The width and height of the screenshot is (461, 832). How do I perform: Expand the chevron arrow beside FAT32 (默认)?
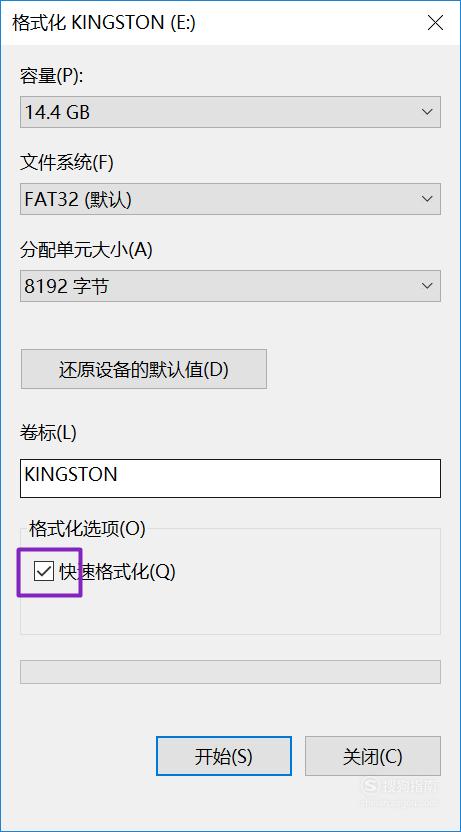[x=427, y=199]
